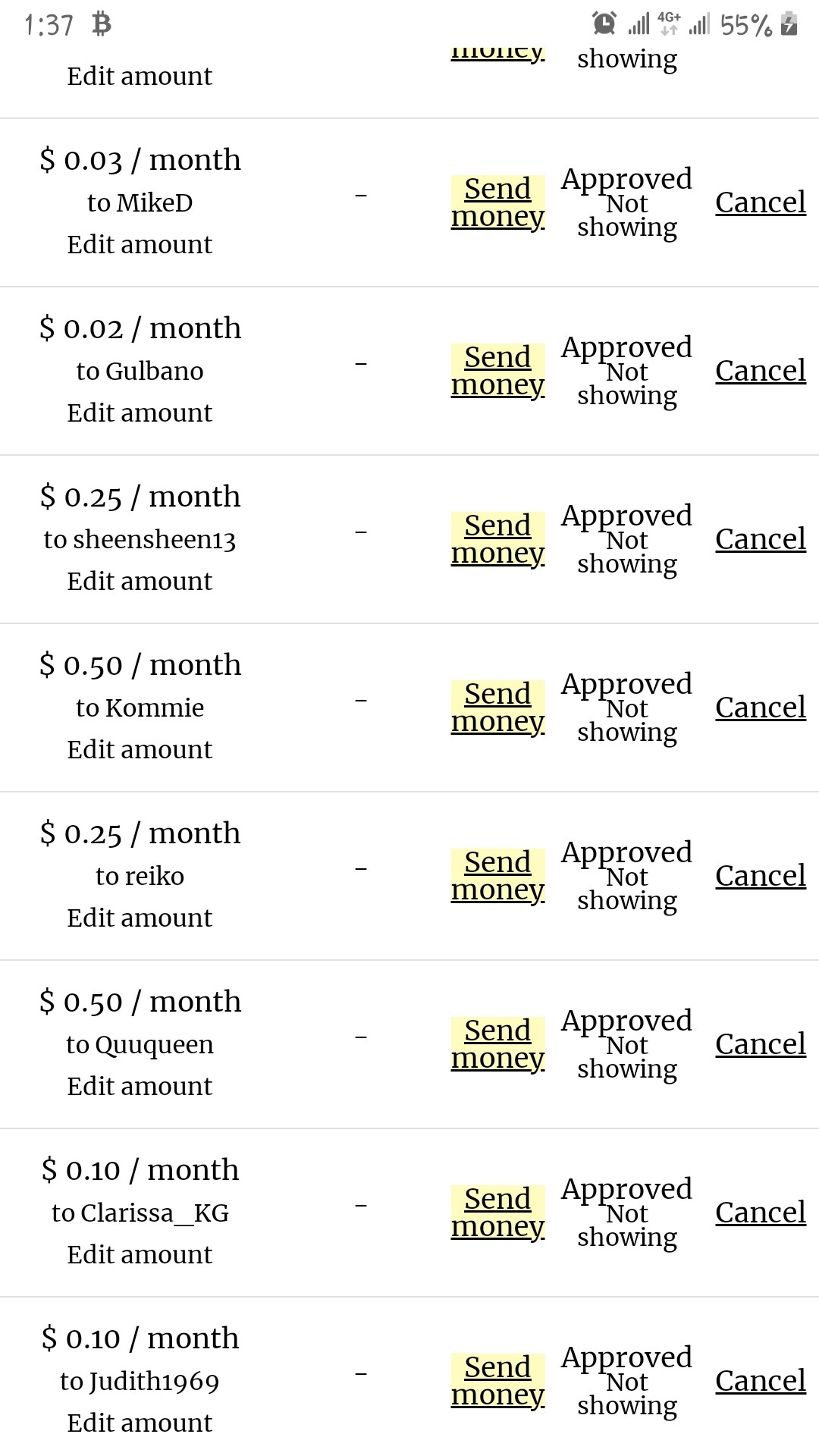Image resolution: width=819 pixels, height=1456 pixels.
Task: Tap the alarm clock status icon
Action: point(604,24)
